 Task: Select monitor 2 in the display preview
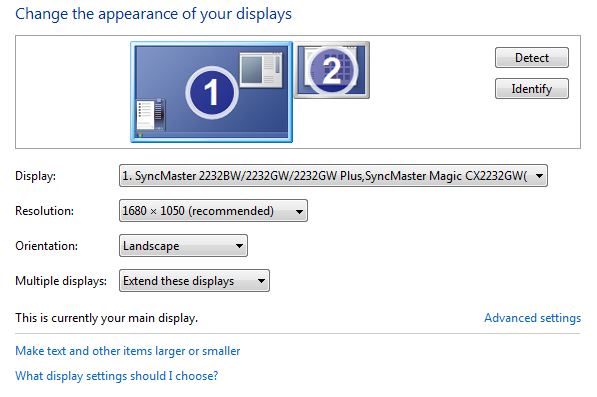point(332,70)
